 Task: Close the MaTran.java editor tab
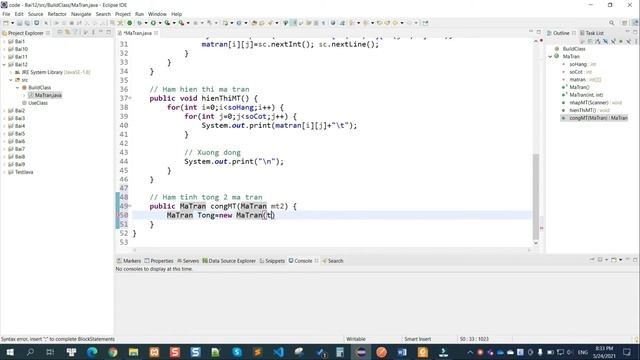coord(156,33)
